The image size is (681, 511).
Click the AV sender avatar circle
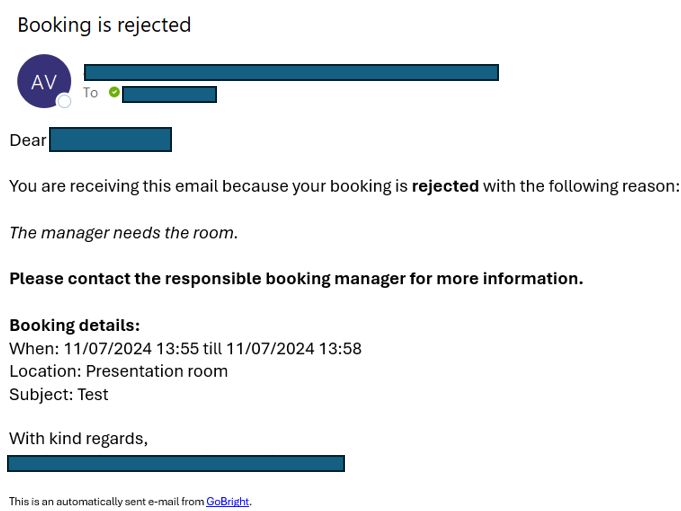(44, 81)
